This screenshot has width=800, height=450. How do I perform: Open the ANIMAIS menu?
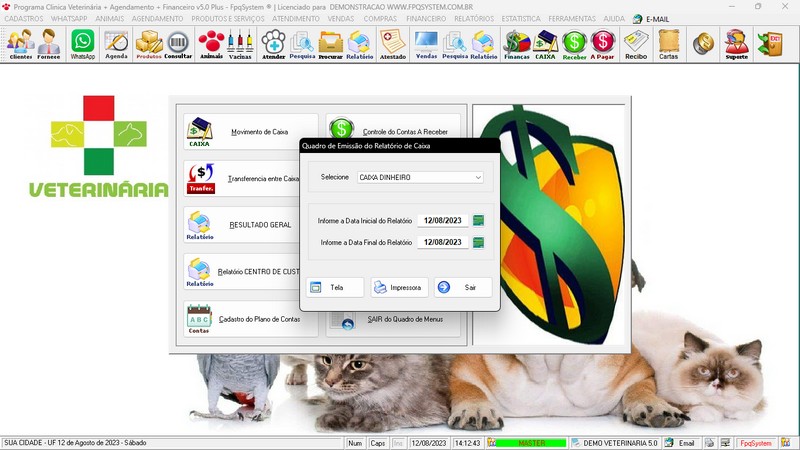110,19
